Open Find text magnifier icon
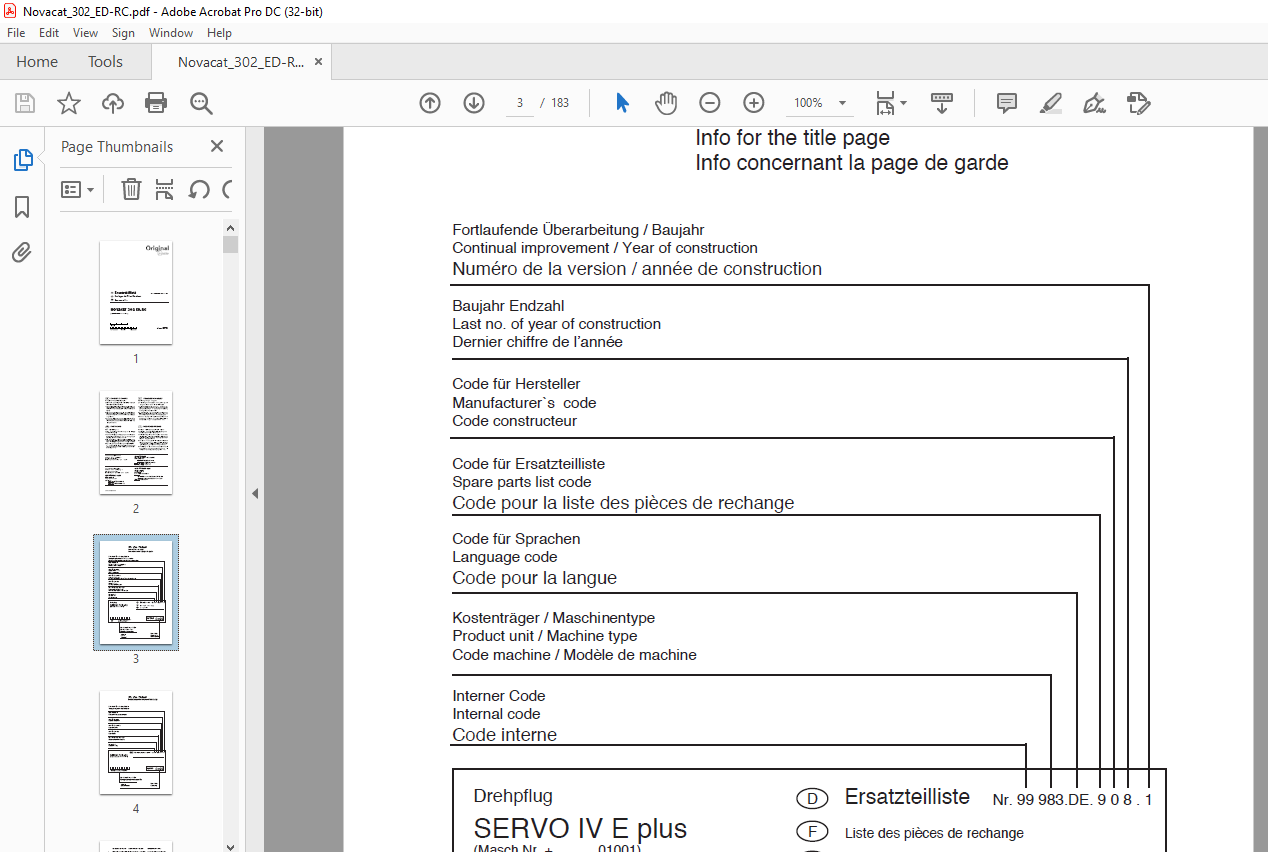The height and width of the screenshot is (852, 1268). pos(201,103)
